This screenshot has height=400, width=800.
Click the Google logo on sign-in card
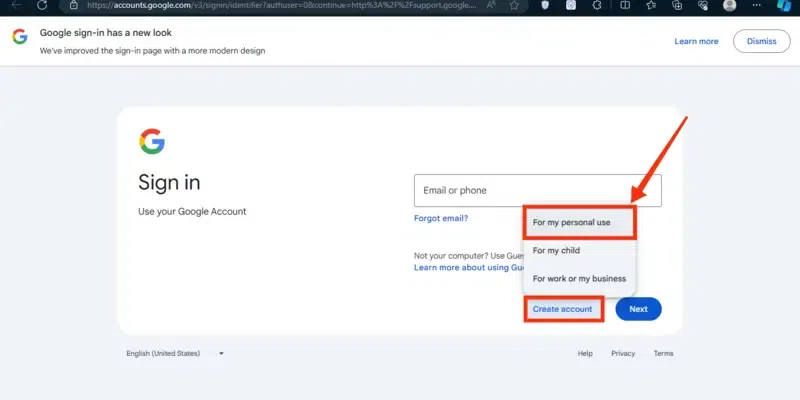pos(152,141)
